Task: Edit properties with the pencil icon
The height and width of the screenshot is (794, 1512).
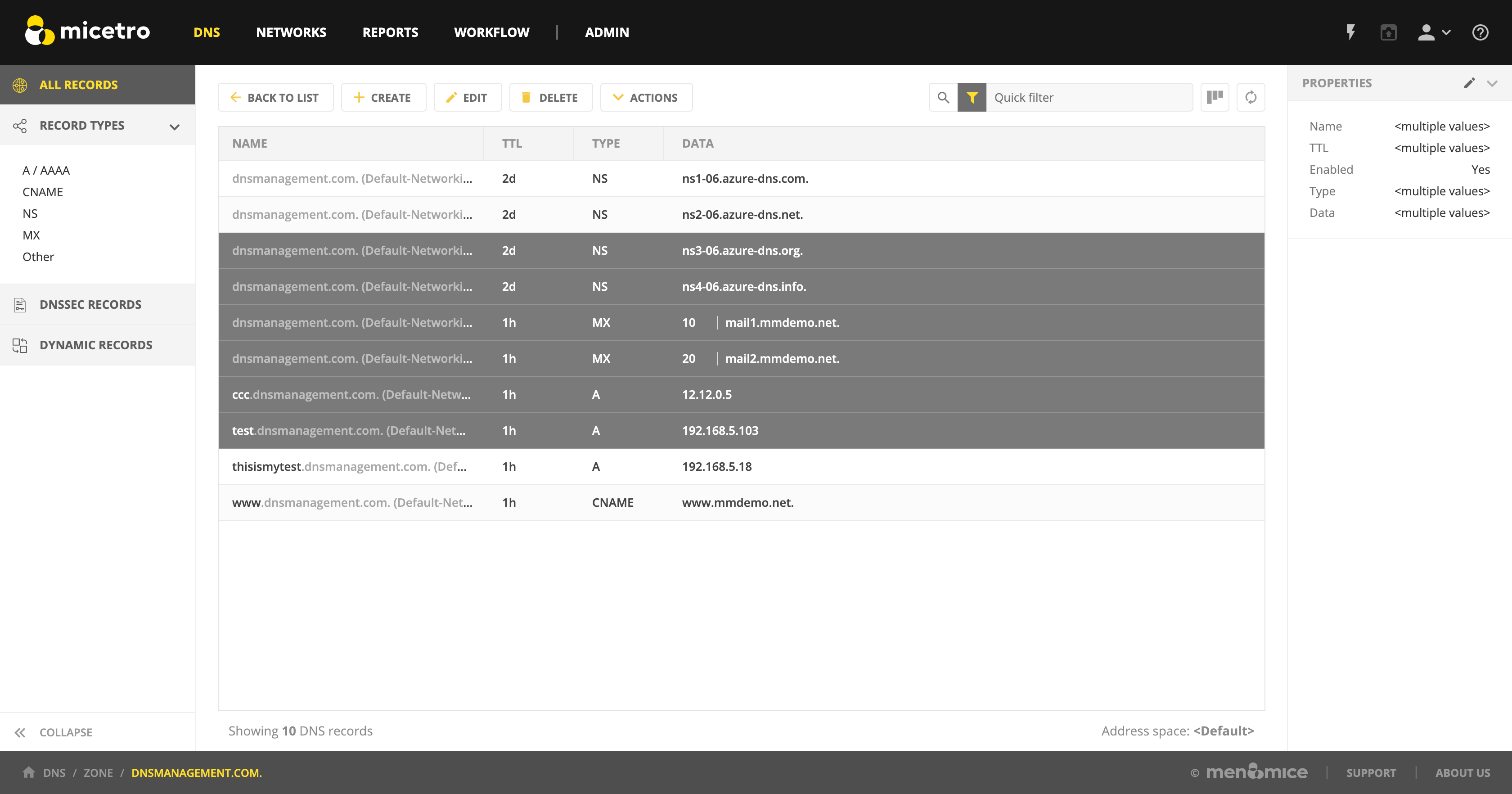Action: tap(1469, 83)
